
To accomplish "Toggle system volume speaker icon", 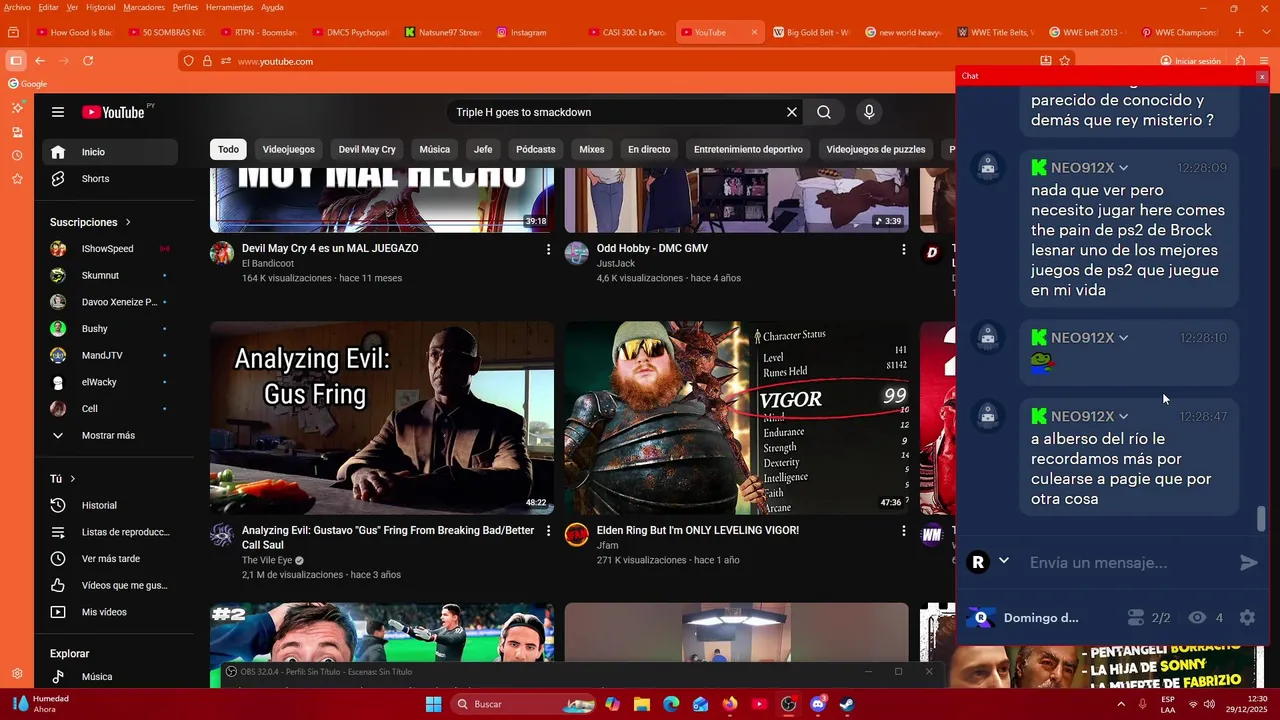I will tap(1209, 704).
